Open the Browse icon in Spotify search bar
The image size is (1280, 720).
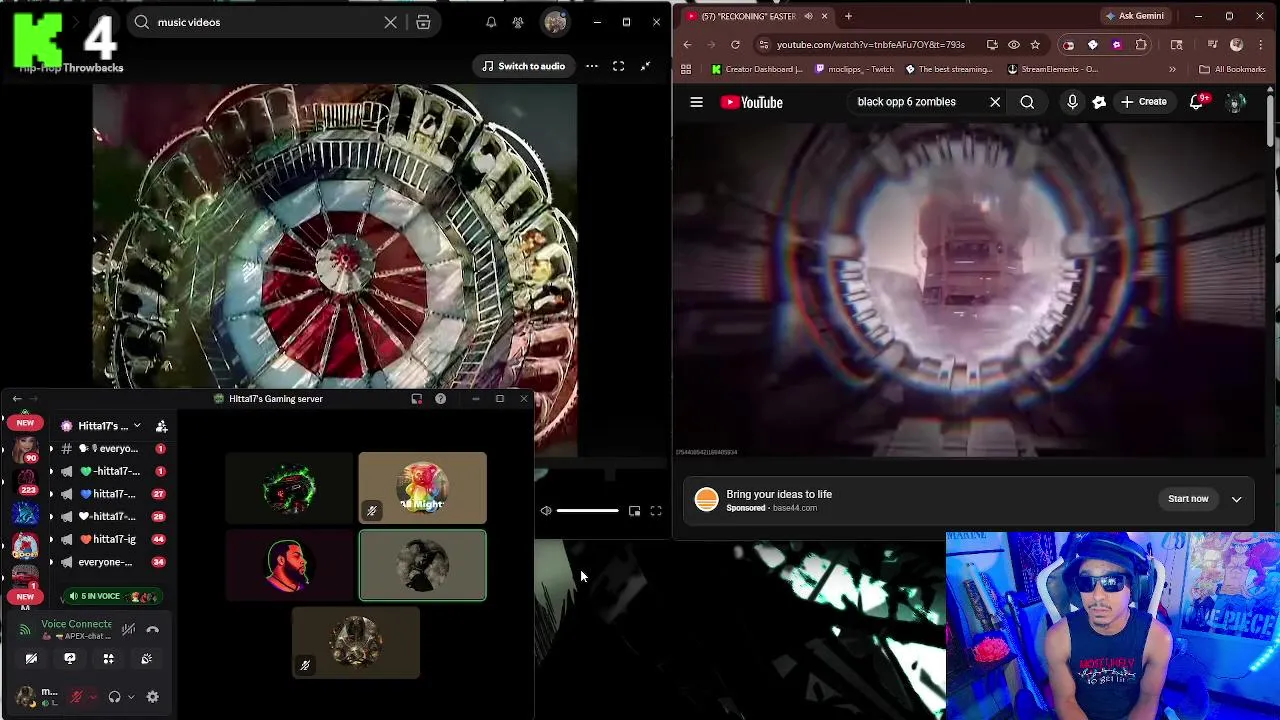coord(423,22)
